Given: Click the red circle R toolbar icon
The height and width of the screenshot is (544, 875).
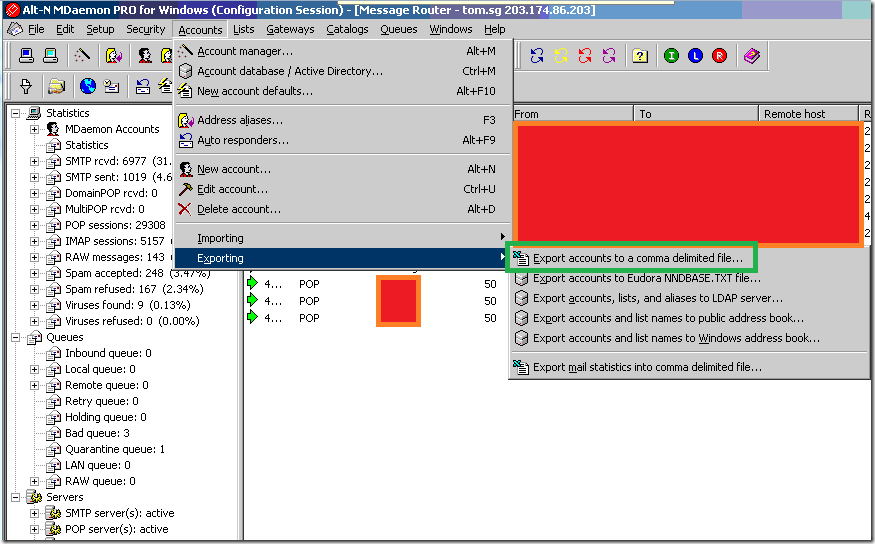Looking at the screenshot, I should [719, 55].
